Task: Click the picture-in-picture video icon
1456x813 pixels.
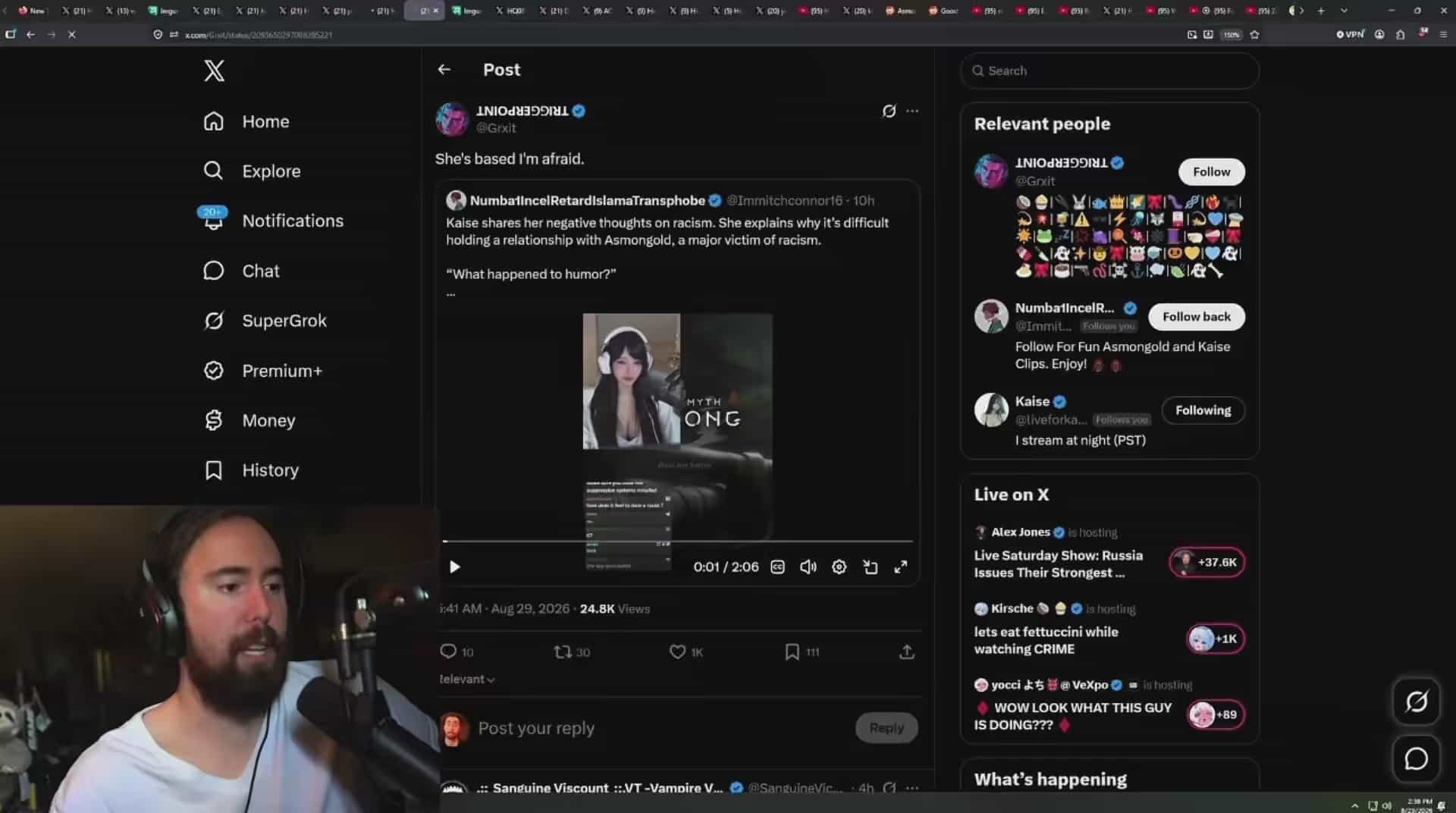Action: click(871, 567)
